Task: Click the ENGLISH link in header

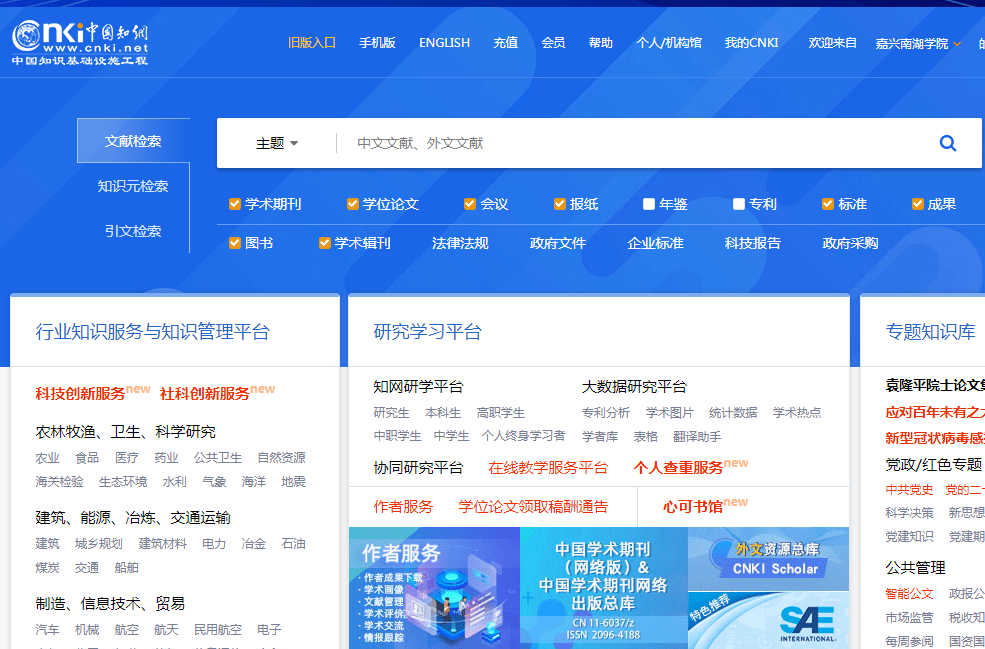Action: point(444,43)
